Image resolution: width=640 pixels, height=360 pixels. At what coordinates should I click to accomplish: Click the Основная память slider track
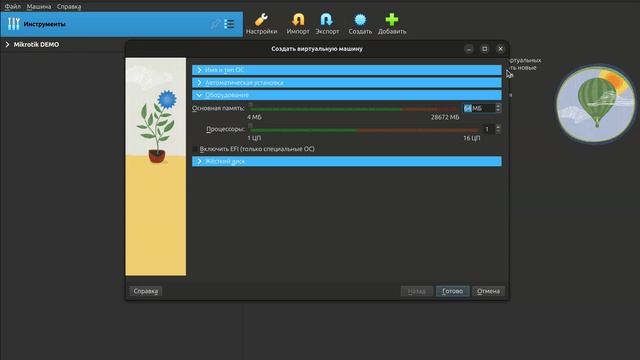tap(353, 109)
